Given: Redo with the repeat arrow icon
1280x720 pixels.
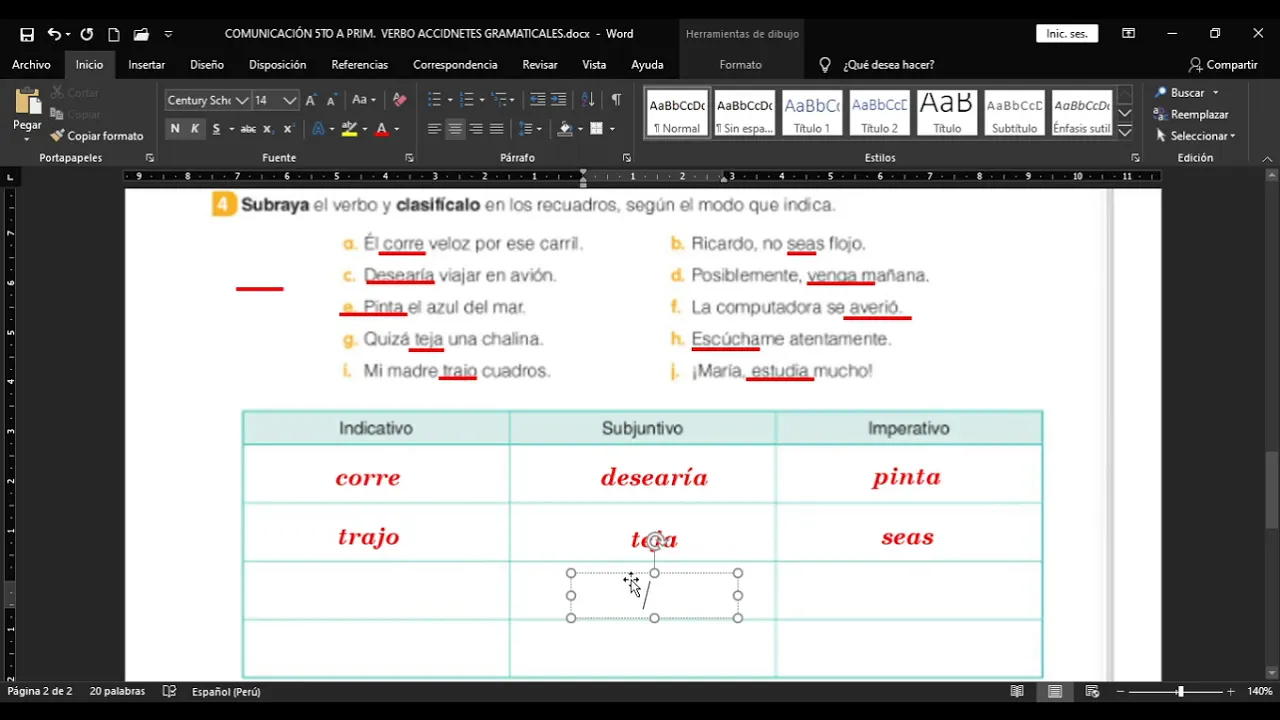Looking at the screenshot, I should (x=87, y=34).
